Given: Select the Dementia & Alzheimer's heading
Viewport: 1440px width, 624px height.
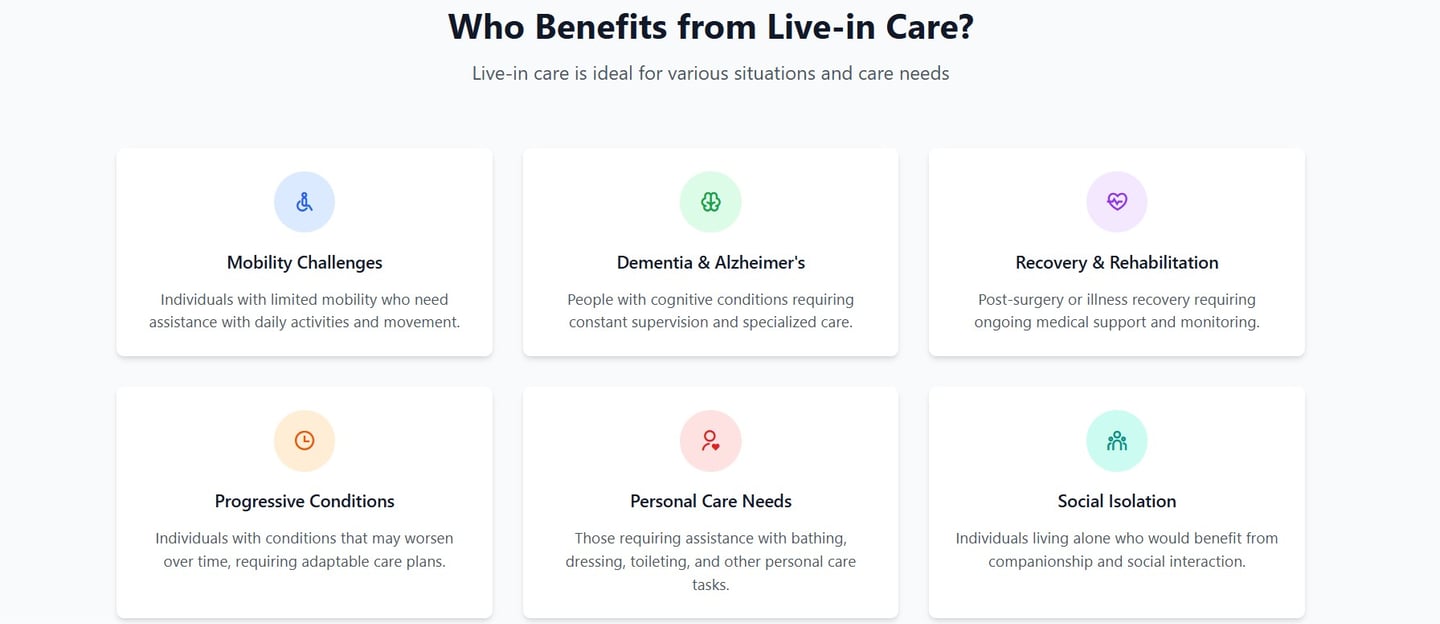Looking at the screenshot, I should point(710,263).
